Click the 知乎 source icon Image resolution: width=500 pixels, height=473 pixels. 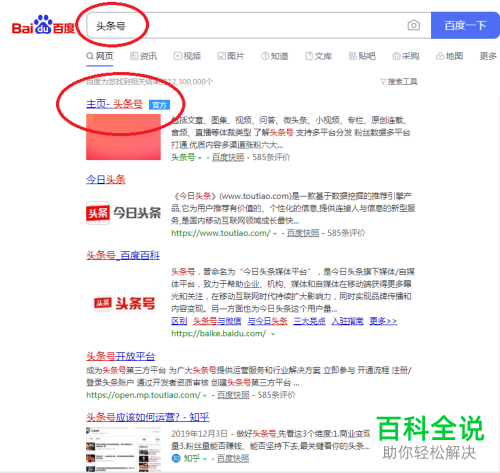click(x=176, y=458)
